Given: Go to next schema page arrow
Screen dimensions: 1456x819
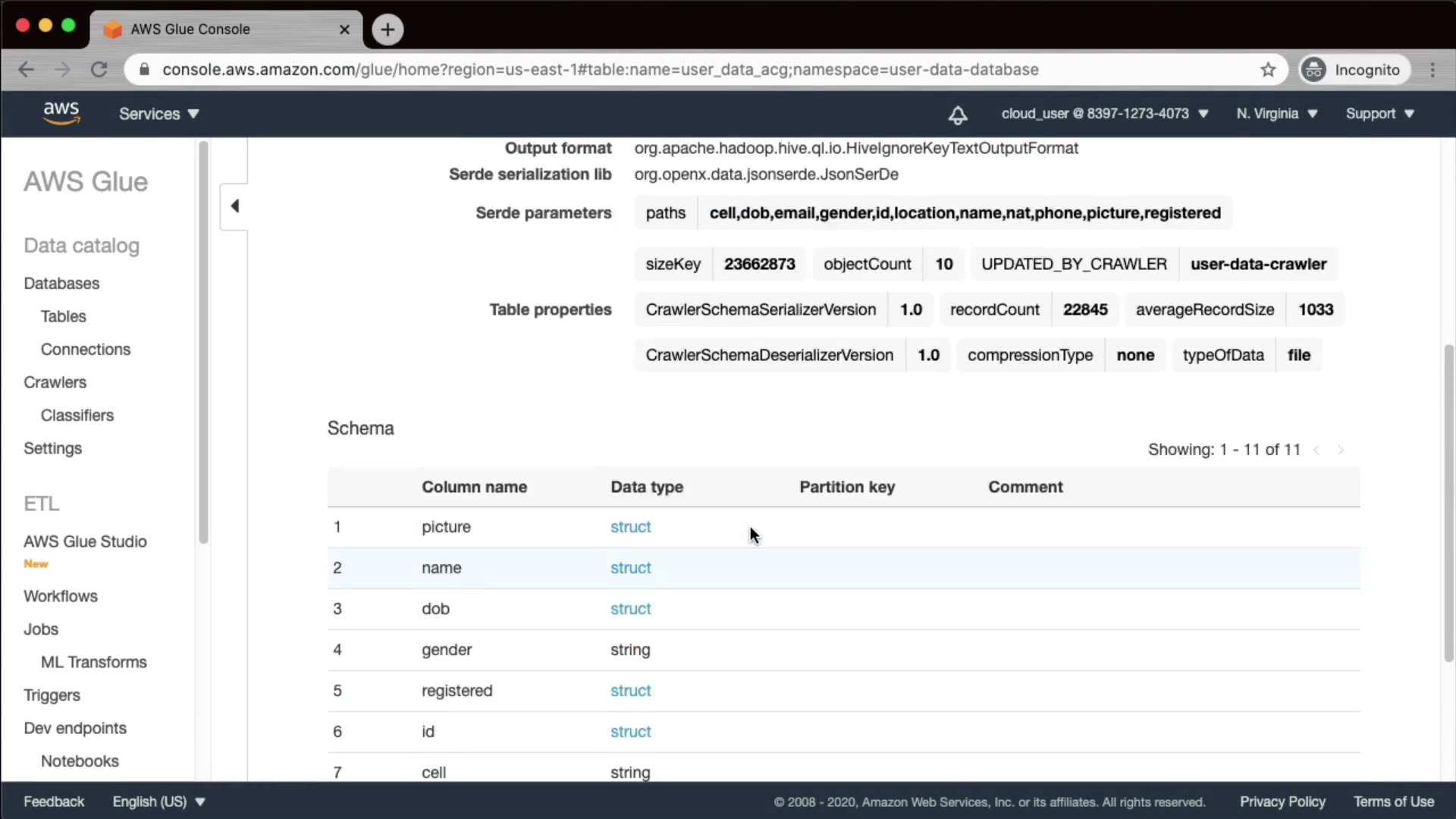Looking at the screenshot, I should tap(1341, 450).
